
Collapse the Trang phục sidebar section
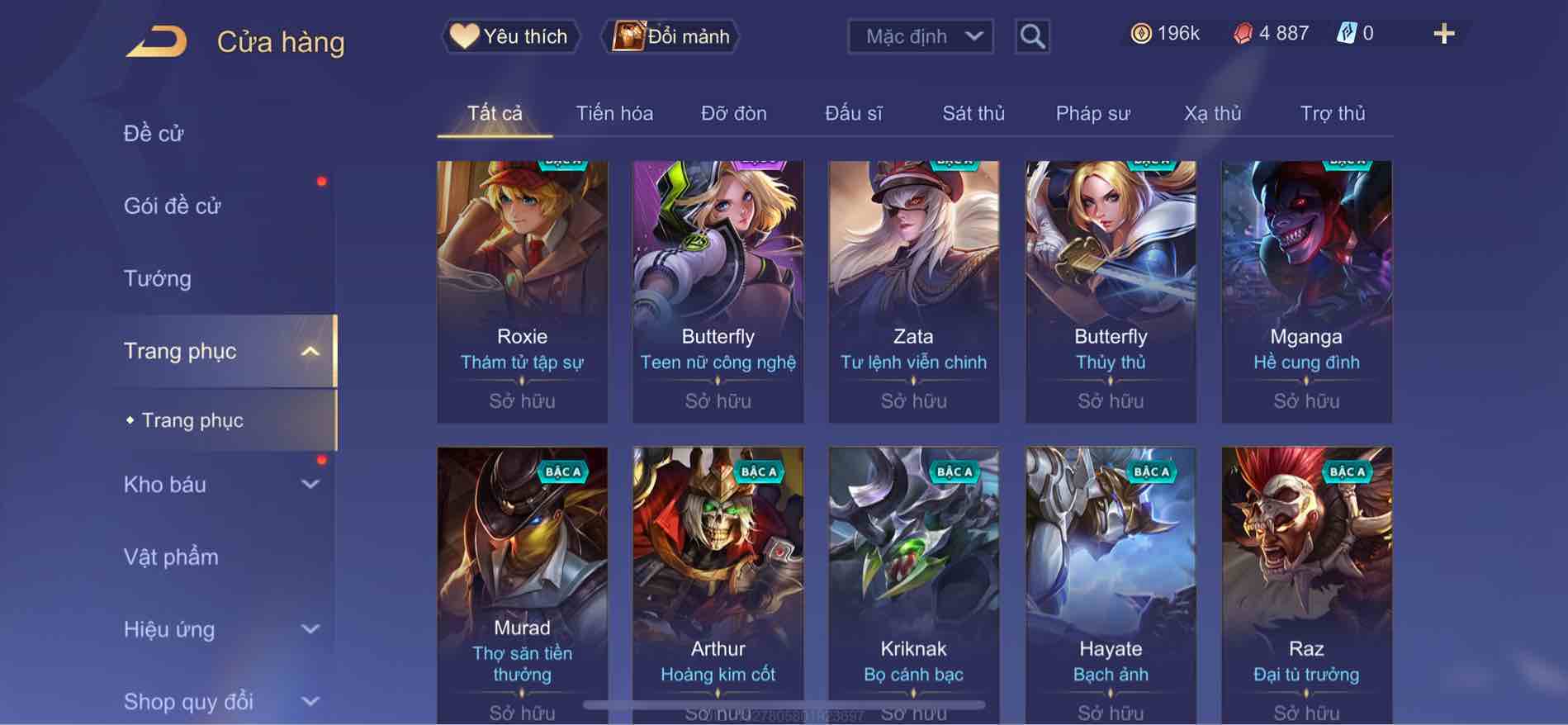click(x=310, y=351)
